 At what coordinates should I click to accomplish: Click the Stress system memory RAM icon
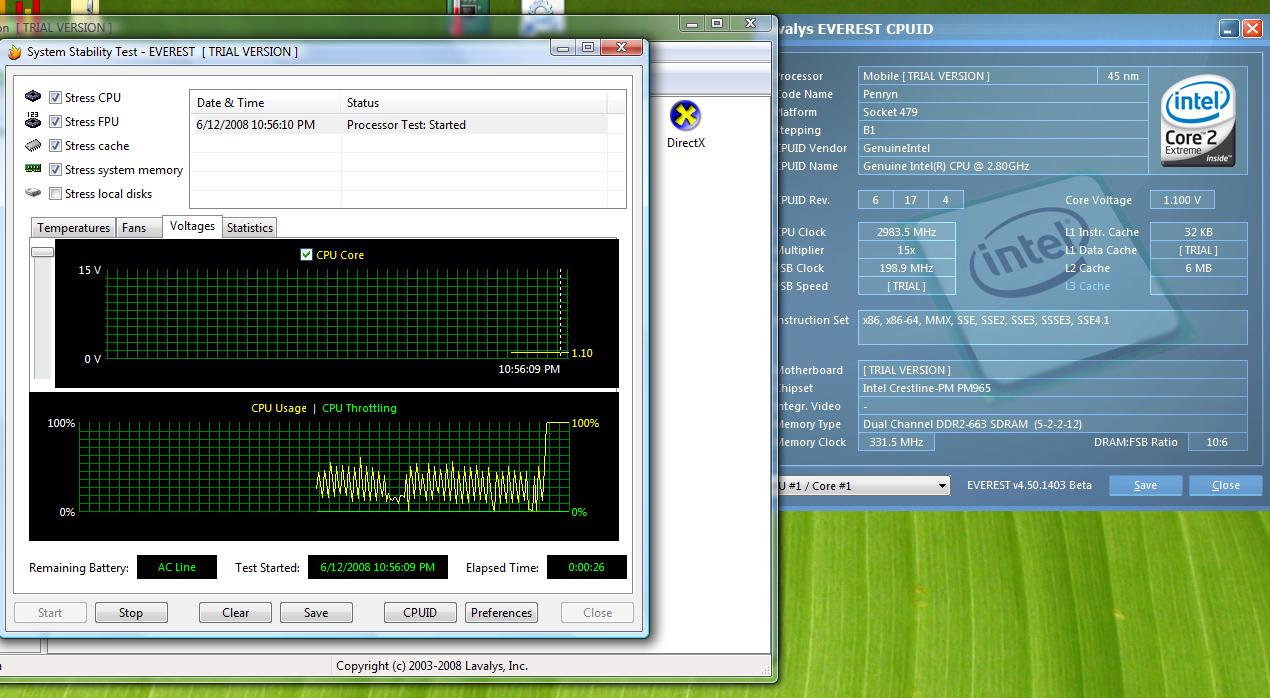[x=33, y=169]
